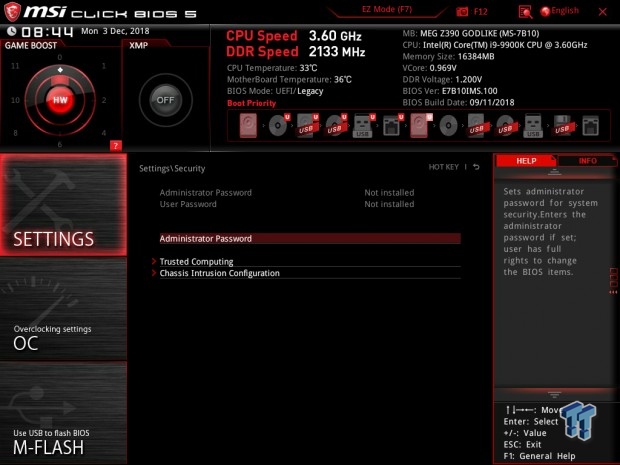Select the UEFI USB key boot icon with U badge
This screenshot has height=465, width=620.
click(363, 126)
